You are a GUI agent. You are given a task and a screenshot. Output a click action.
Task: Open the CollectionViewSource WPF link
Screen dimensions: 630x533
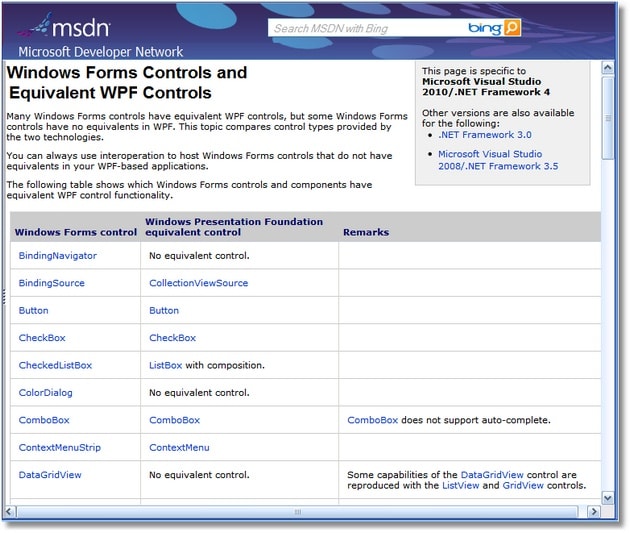pyautogui.click(x=198, y=283)
